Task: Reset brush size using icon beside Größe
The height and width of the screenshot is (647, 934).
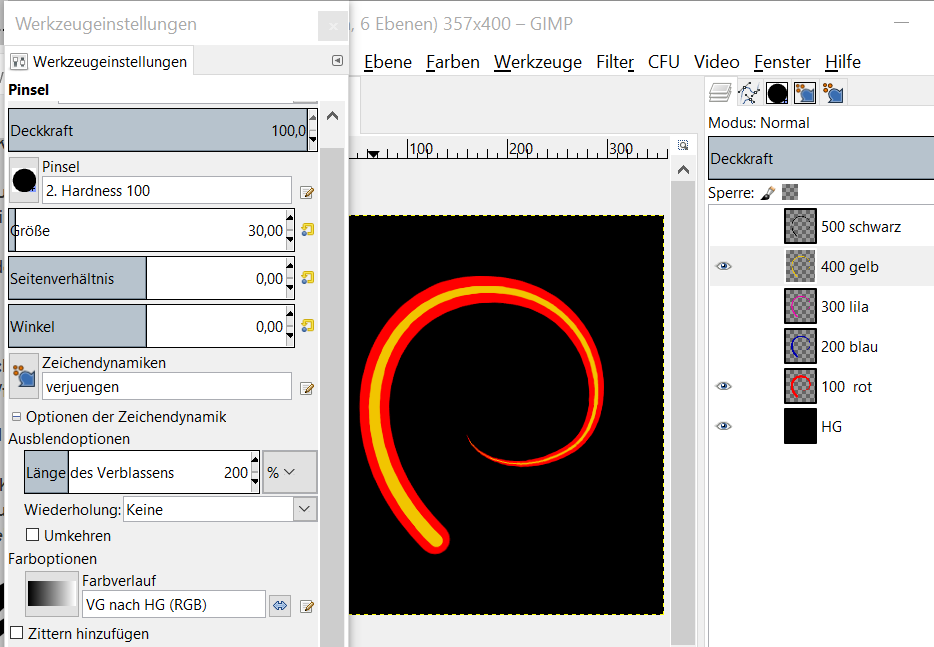Action: pyautogui.click(x=308, y=230)
